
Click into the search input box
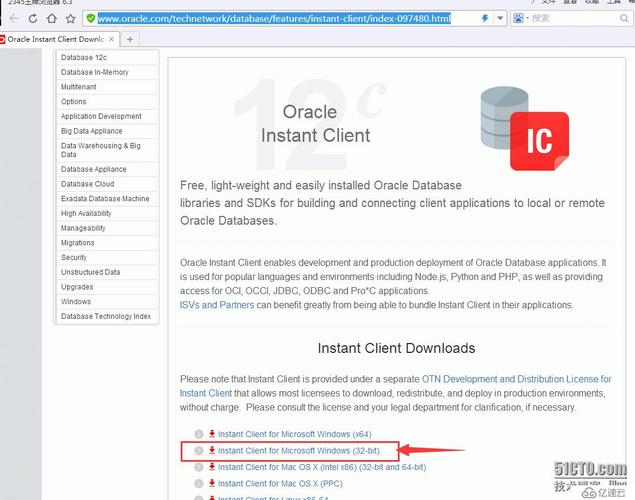click(x=574, y=18)
